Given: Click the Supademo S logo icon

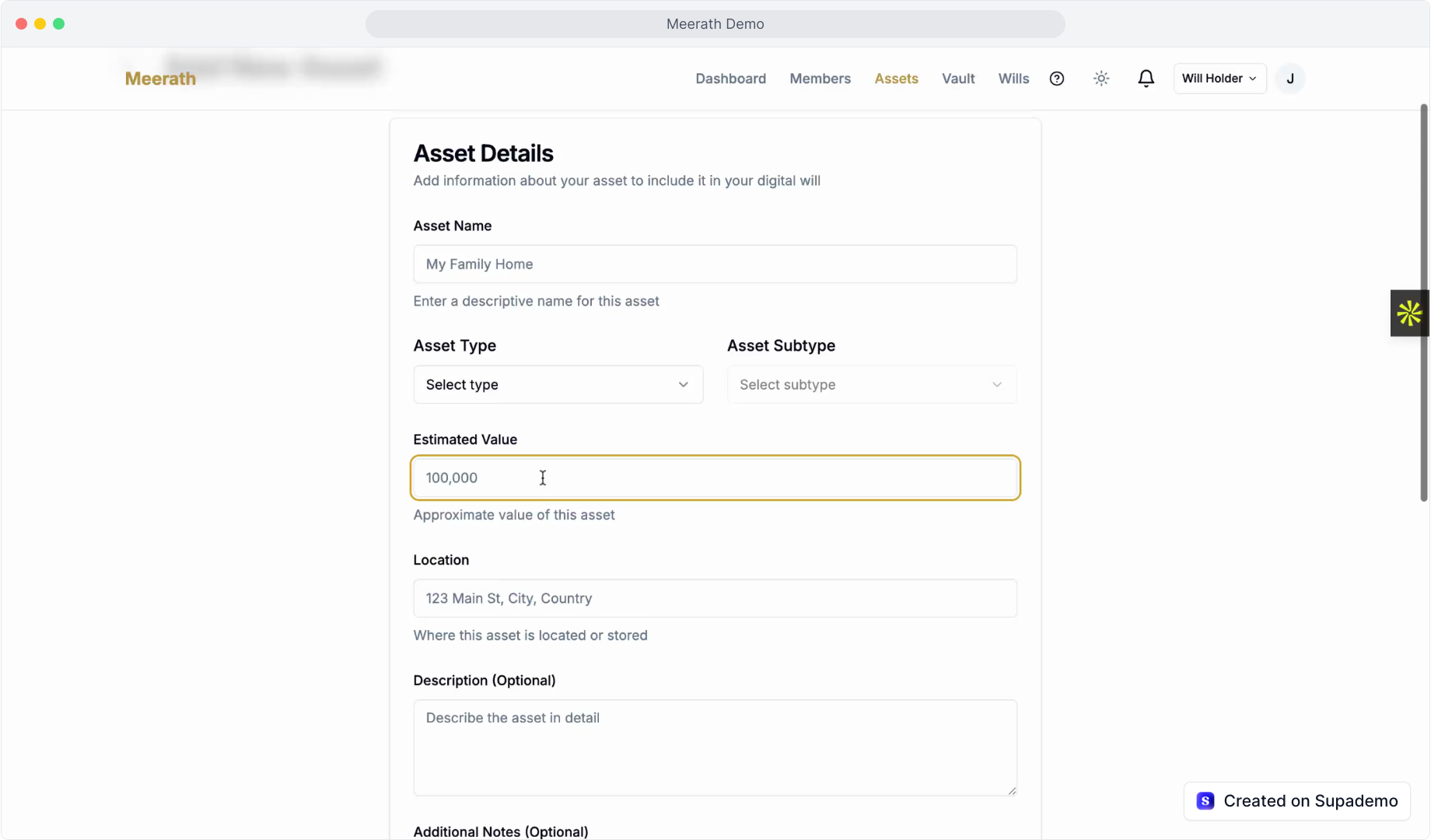Looking at the screenshot, I should [x=1205, y=801].
